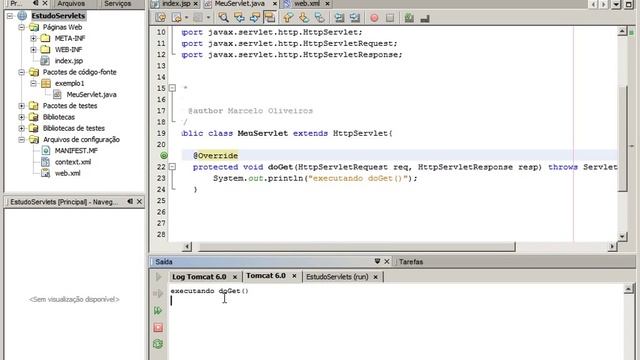Close the Saída output panel

pos(387,262)
